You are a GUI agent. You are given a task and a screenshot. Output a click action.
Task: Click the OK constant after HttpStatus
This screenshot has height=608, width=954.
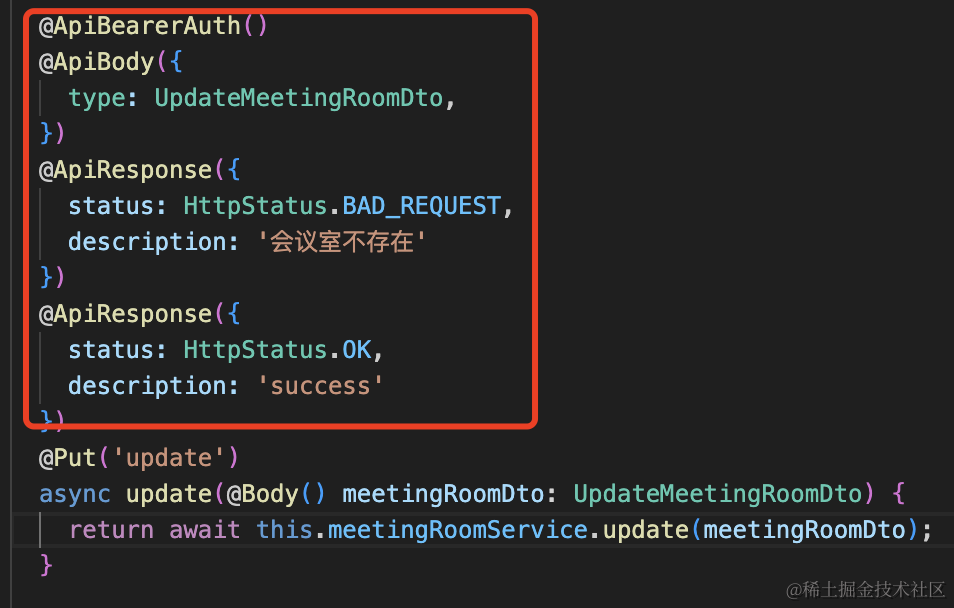pyautogui.click(x=356, y=350)
